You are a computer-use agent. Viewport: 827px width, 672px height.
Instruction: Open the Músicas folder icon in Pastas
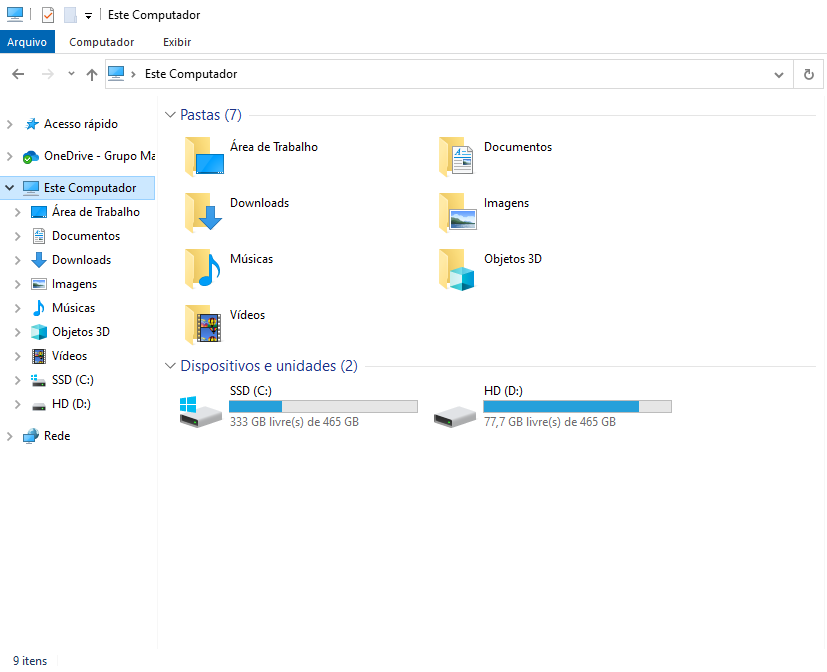[203, 268]
